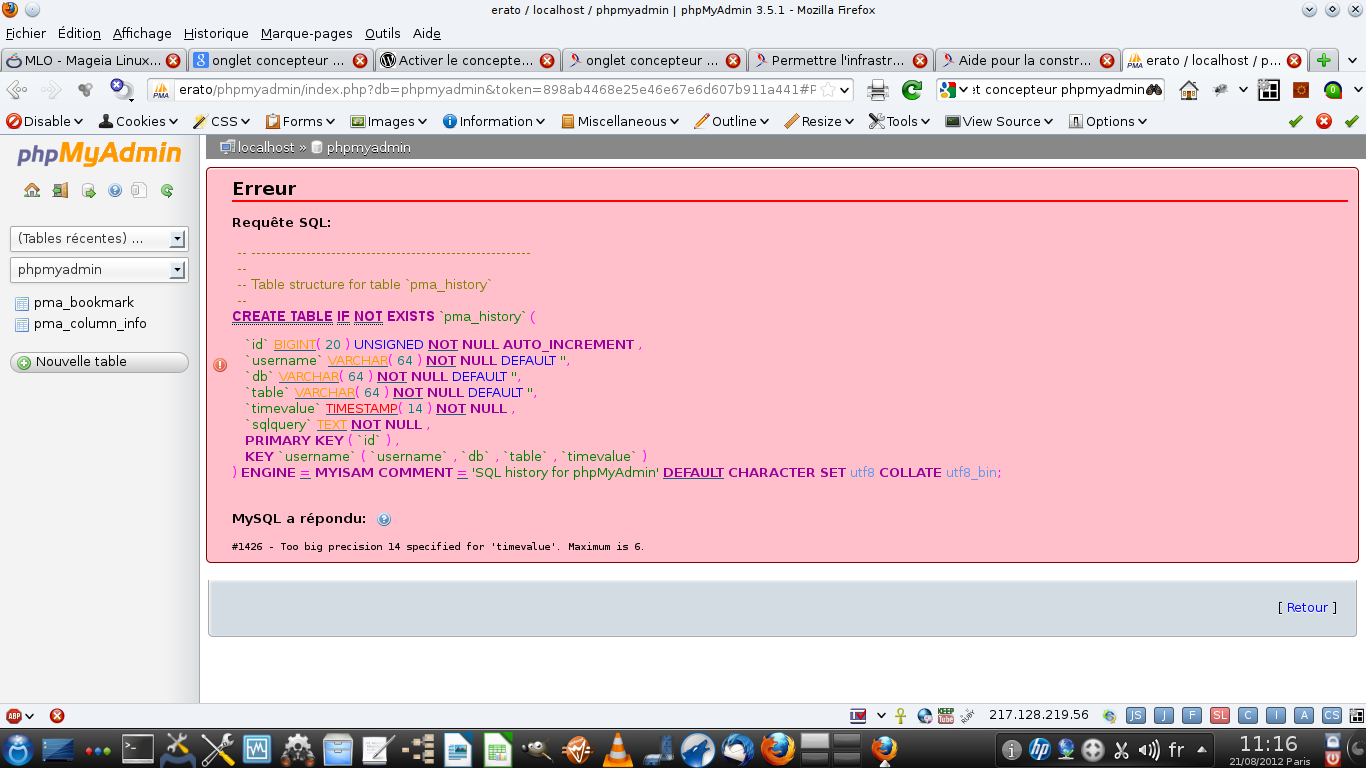1366x768 pixels.
Task: Click the Adblock Plus icon in status bar
Action: point(14,716)
